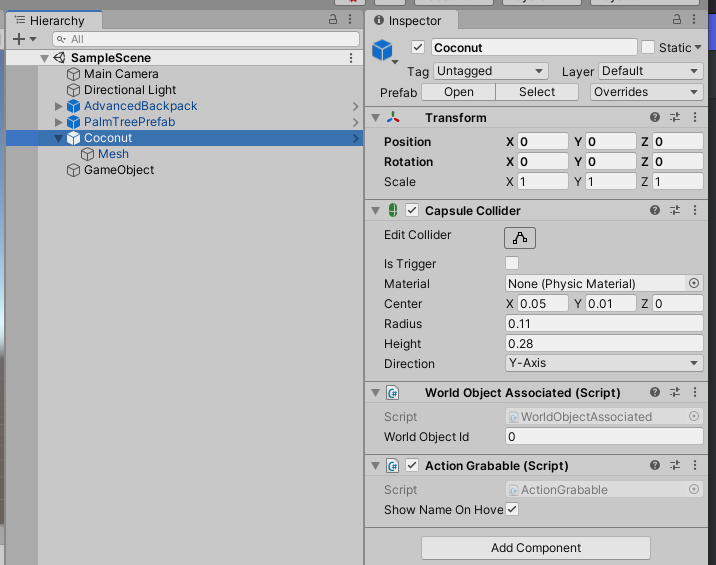
Task: Click Add Component button
Action: tap(536, 548)
